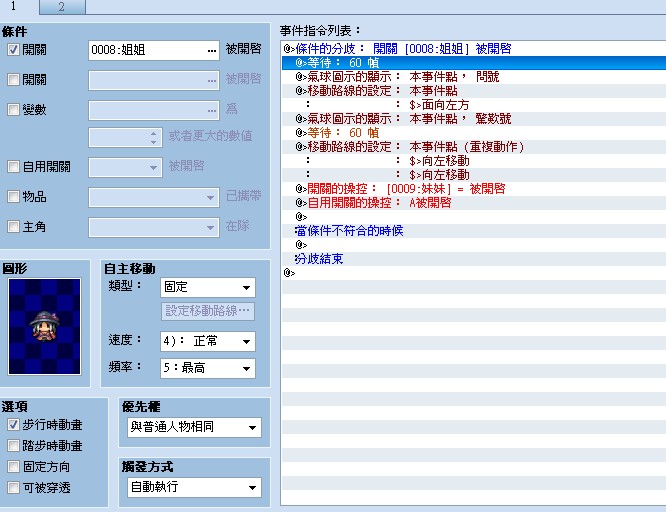Image resolution: width=666 pixels, height=512 pixels.
Task: Select the 條件的分歧 開關 [0008:姐姐] command line
Action: pyautogui.click(x=474, y=48)
